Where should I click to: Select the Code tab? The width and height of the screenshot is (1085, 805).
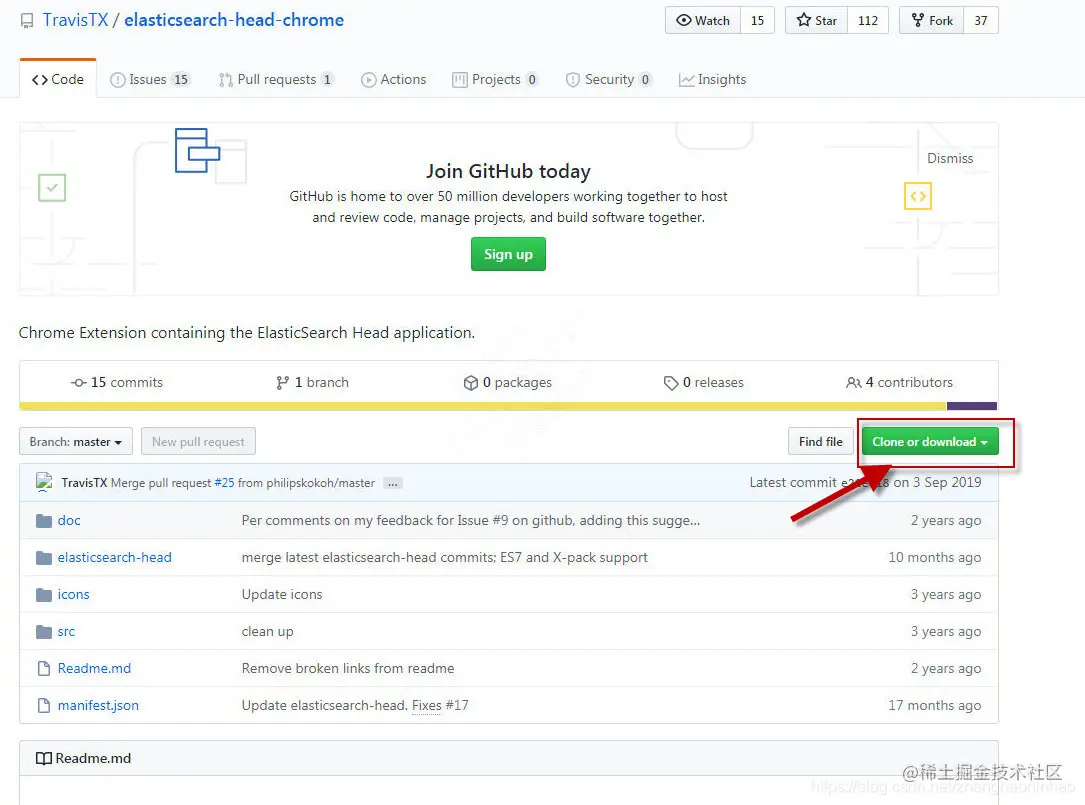(58, 79)
